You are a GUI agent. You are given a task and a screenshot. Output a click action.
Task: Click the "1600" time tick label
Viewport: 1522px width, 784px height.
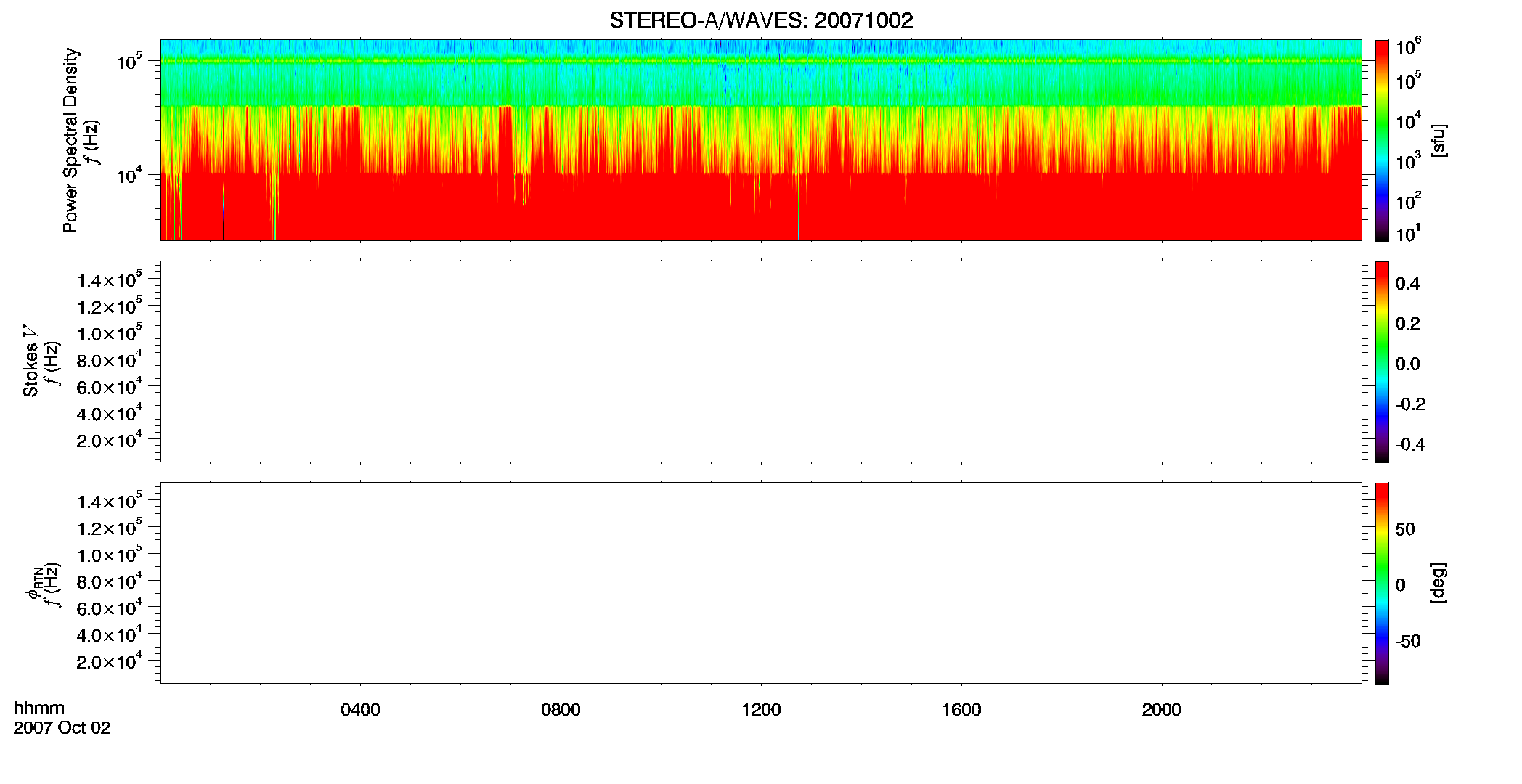(961, 710)
